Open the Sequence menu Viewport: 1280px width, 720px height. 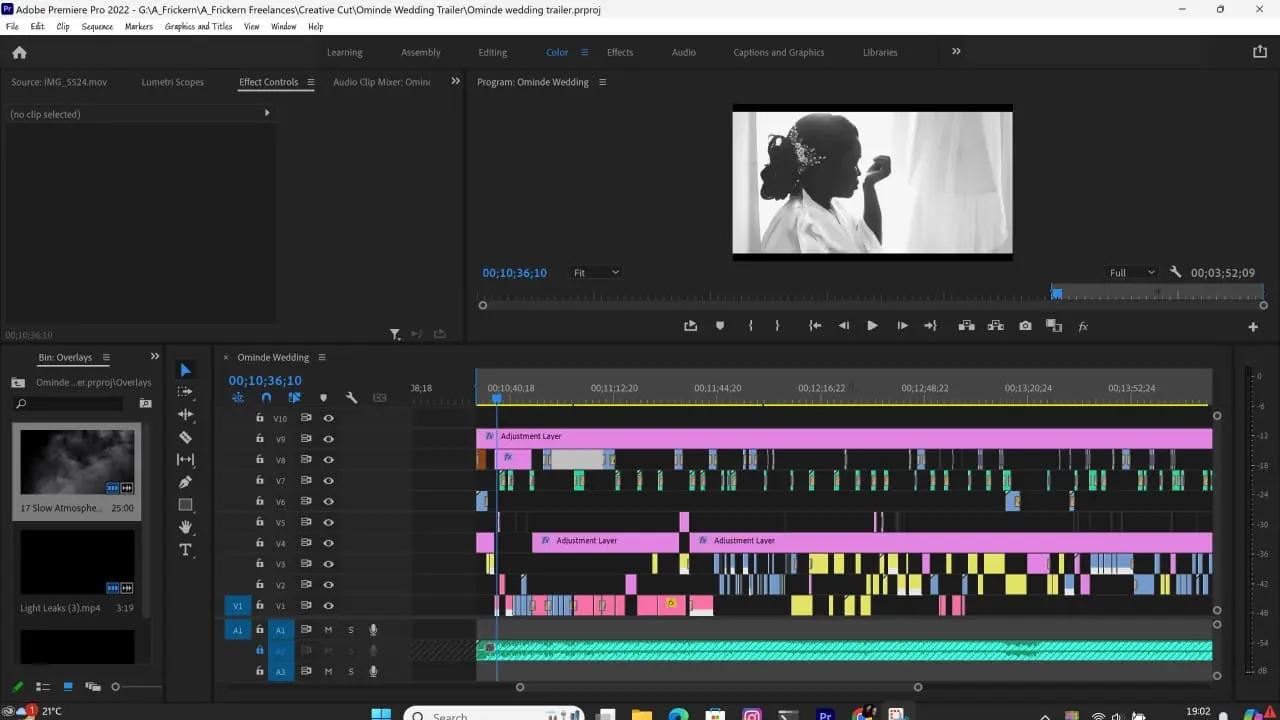(97, 26)
